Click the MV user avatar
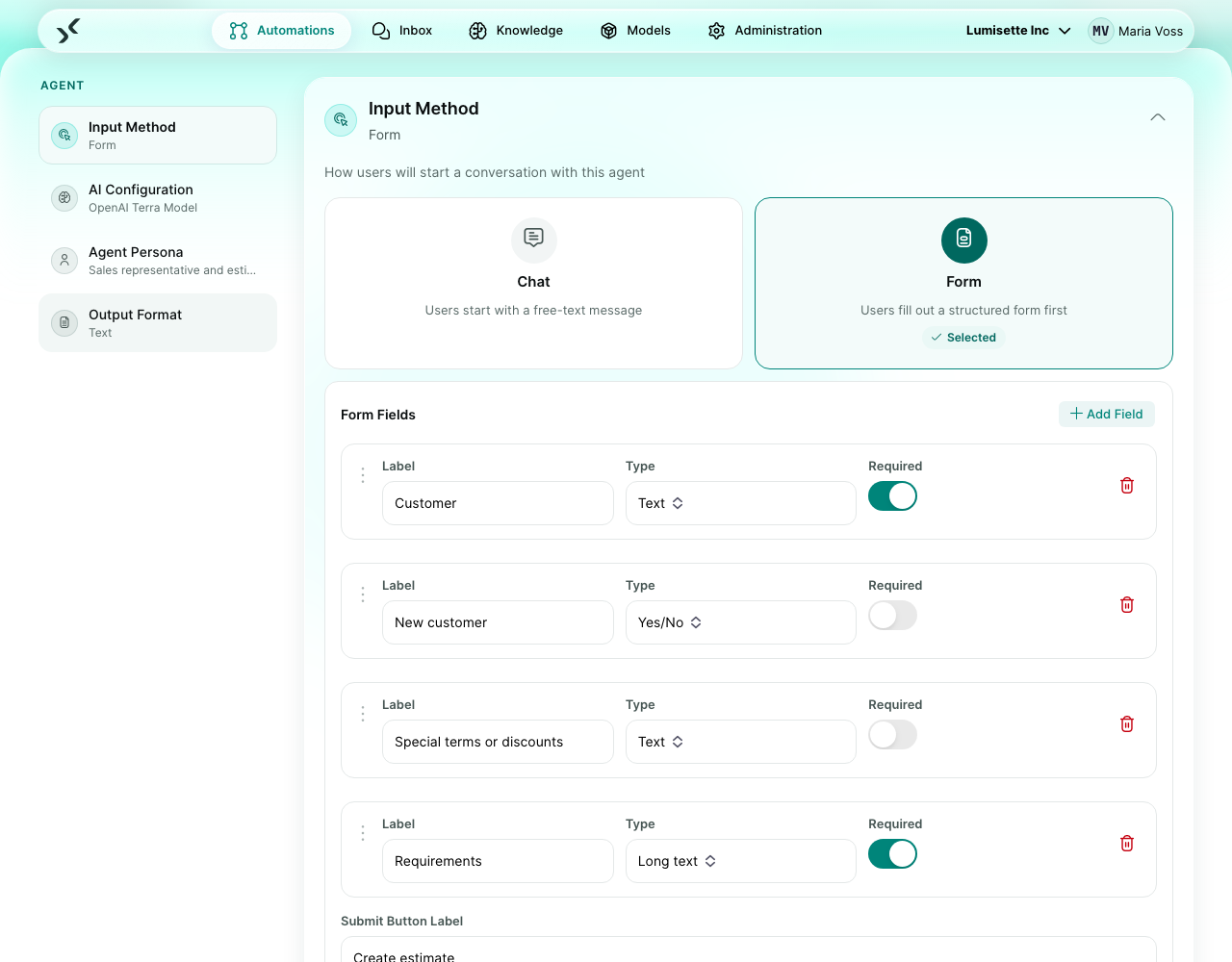 tap(1101, 31)
